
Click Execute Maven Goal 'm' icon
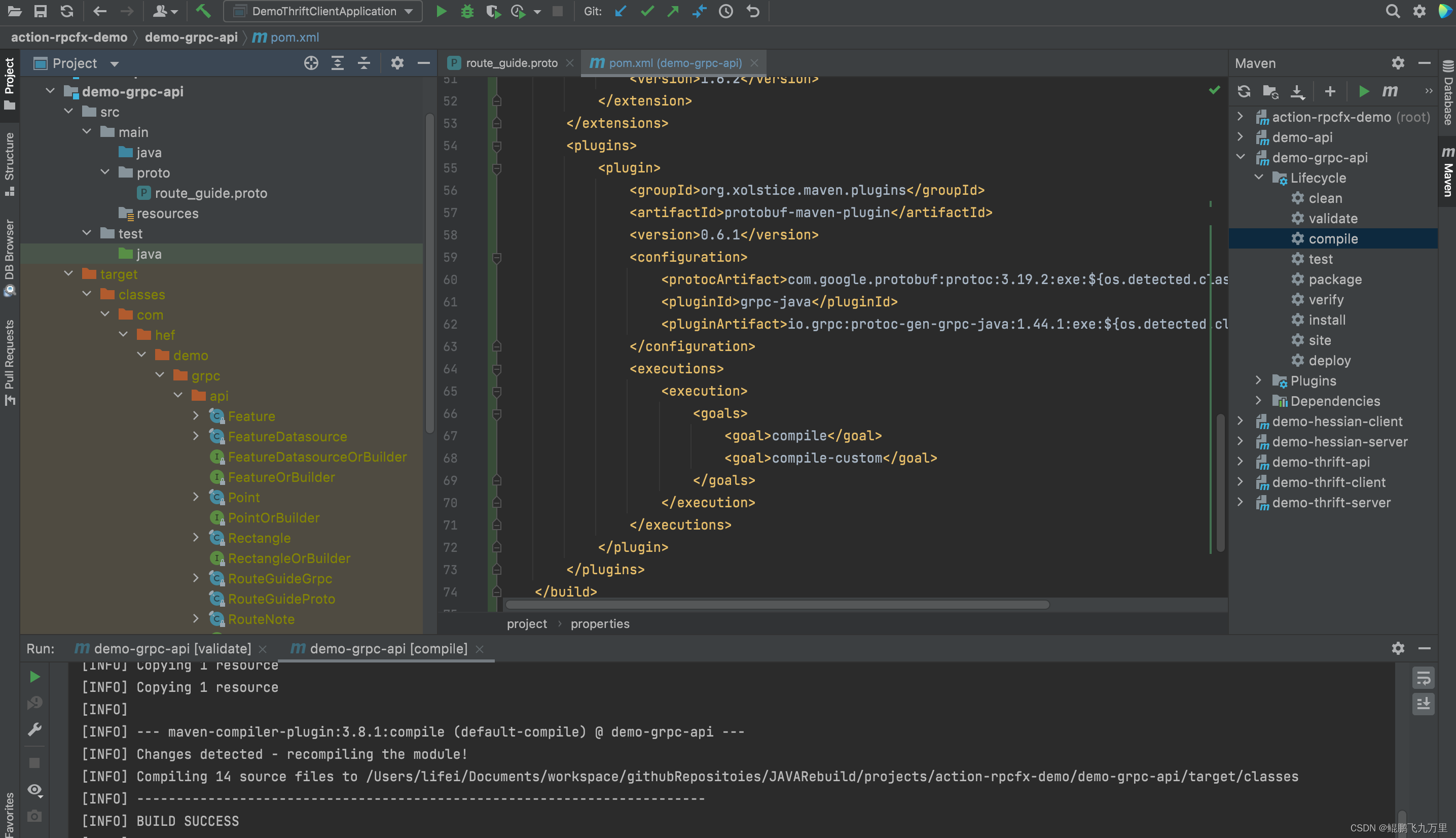coord(1389,91)
